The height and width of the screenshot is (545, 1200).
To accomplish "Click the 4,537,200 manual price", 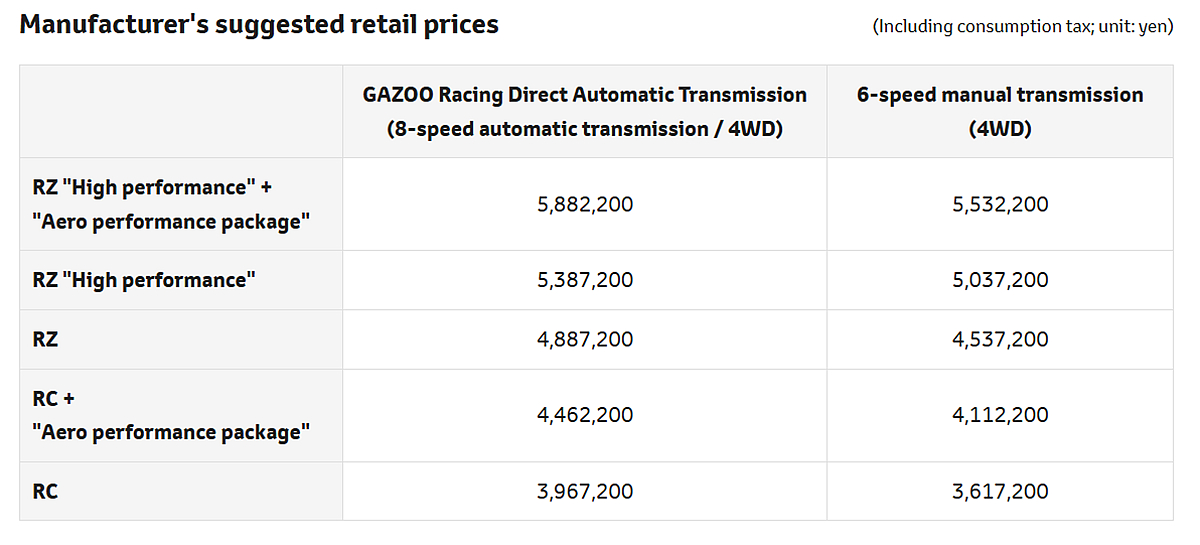I will pos(1000,339).
